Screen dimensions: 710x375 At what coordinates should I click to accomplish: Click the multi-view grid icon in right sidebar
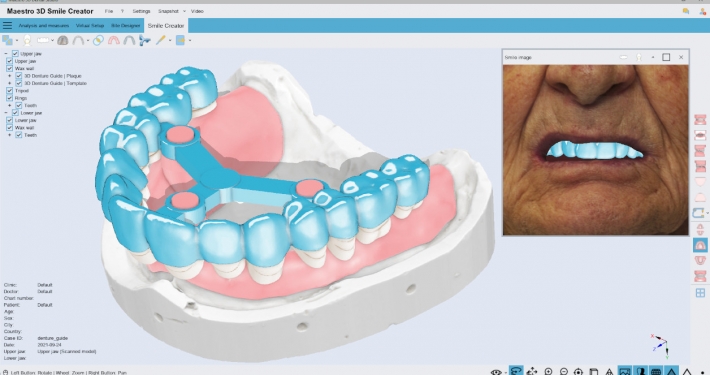click(700, 293)
